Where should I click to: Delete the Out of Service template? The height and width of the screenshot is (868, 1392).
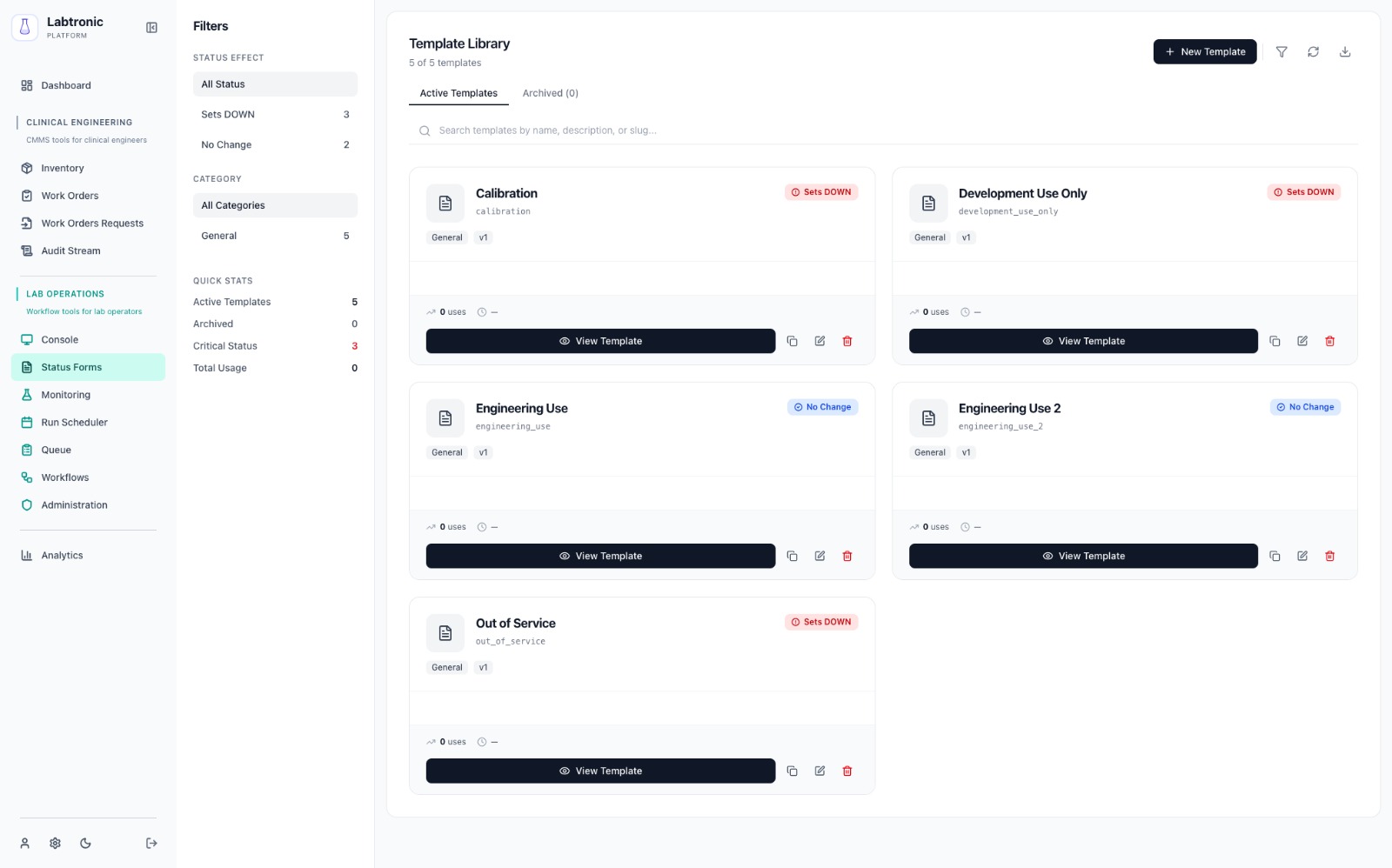[847, 771]
